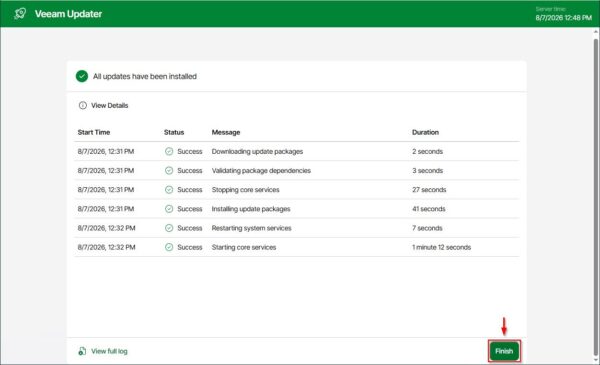Select the Installing update packages message
Screen dimensions: 600x365
[x=251, y=209]
